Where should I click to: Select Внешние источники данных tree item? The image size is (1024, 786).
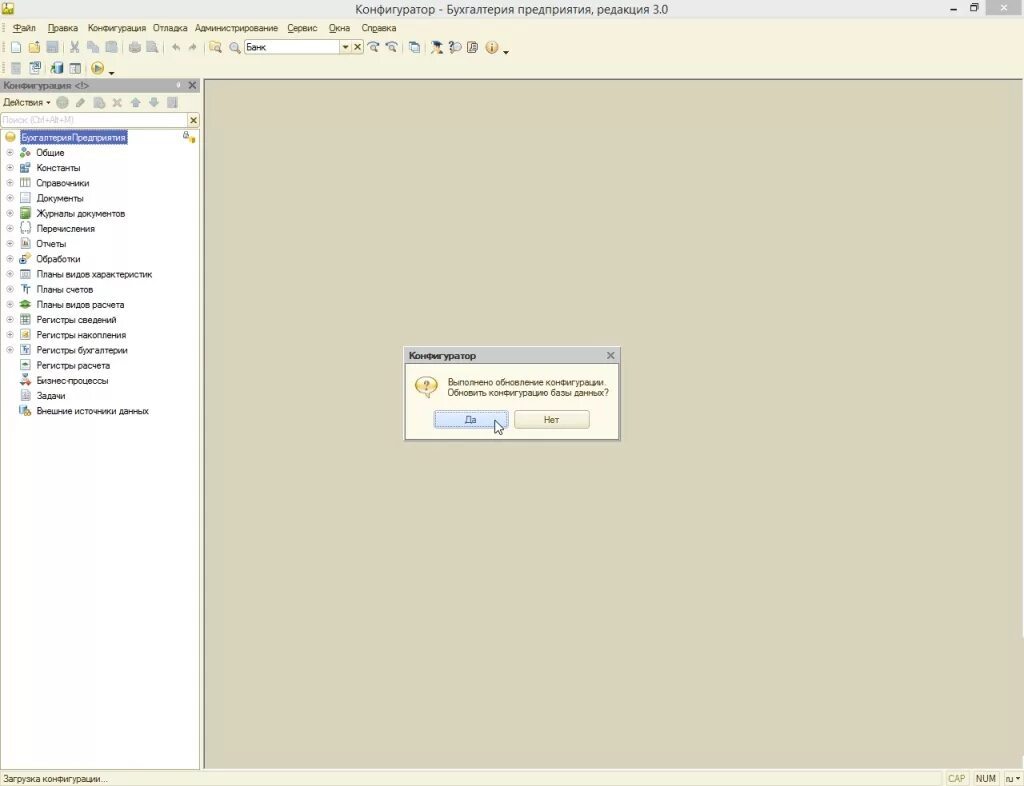point(93,411)
